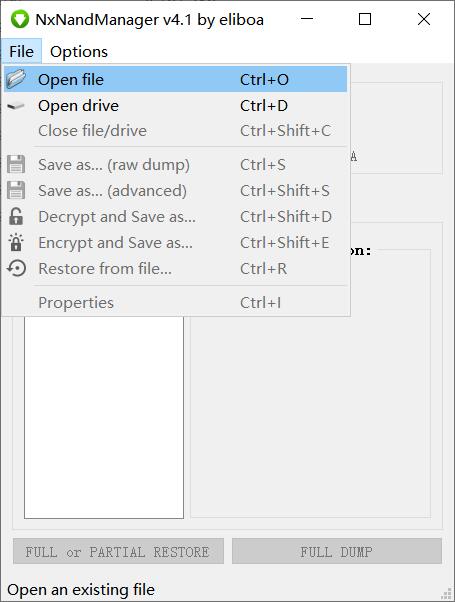Image resolution: width=455 pixels, height=602 pixels.
Task: Click inside the empty white partition list
Action: coord(104,417)
